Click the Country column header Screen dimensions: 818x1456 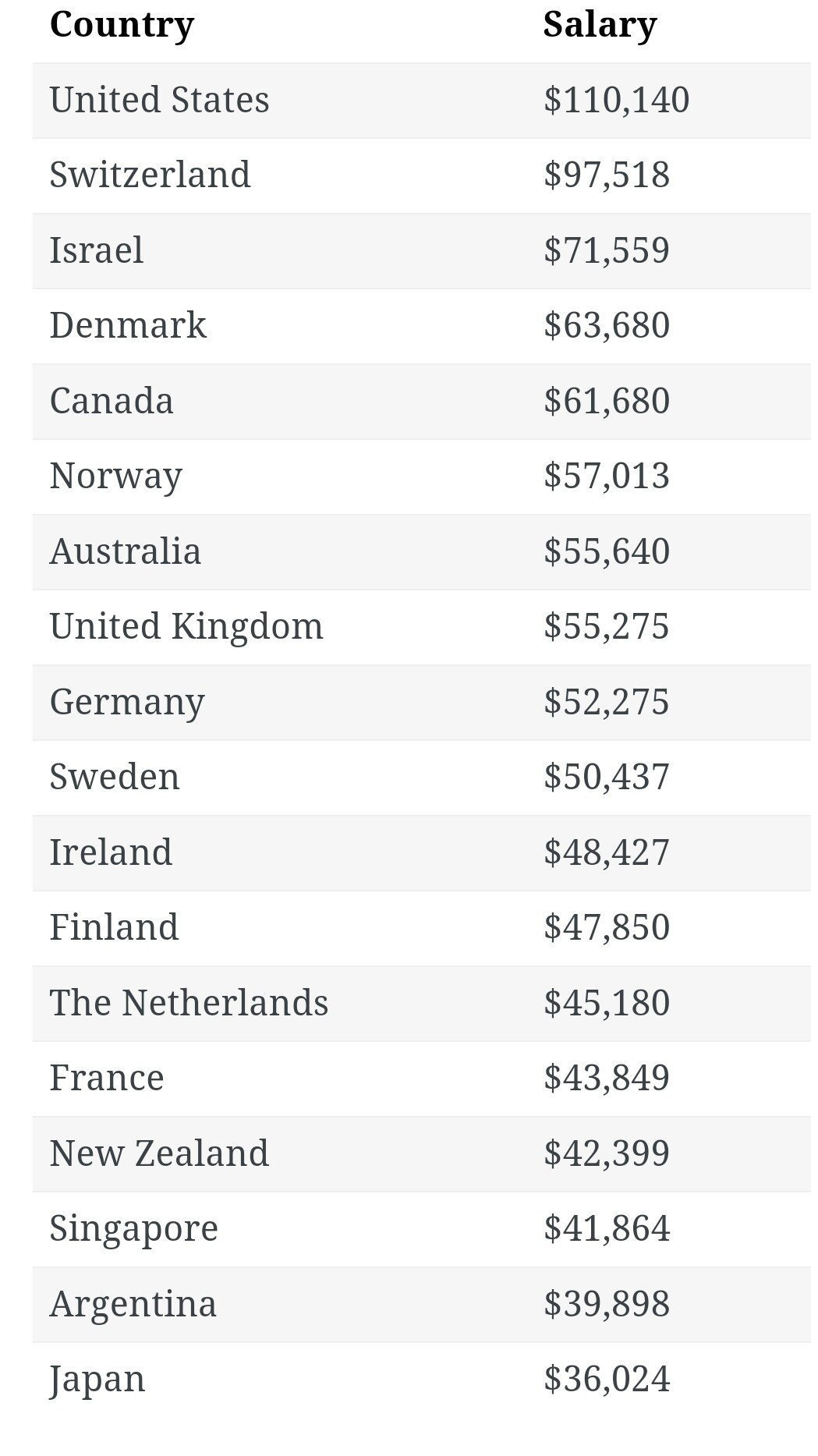click(122, 24)
